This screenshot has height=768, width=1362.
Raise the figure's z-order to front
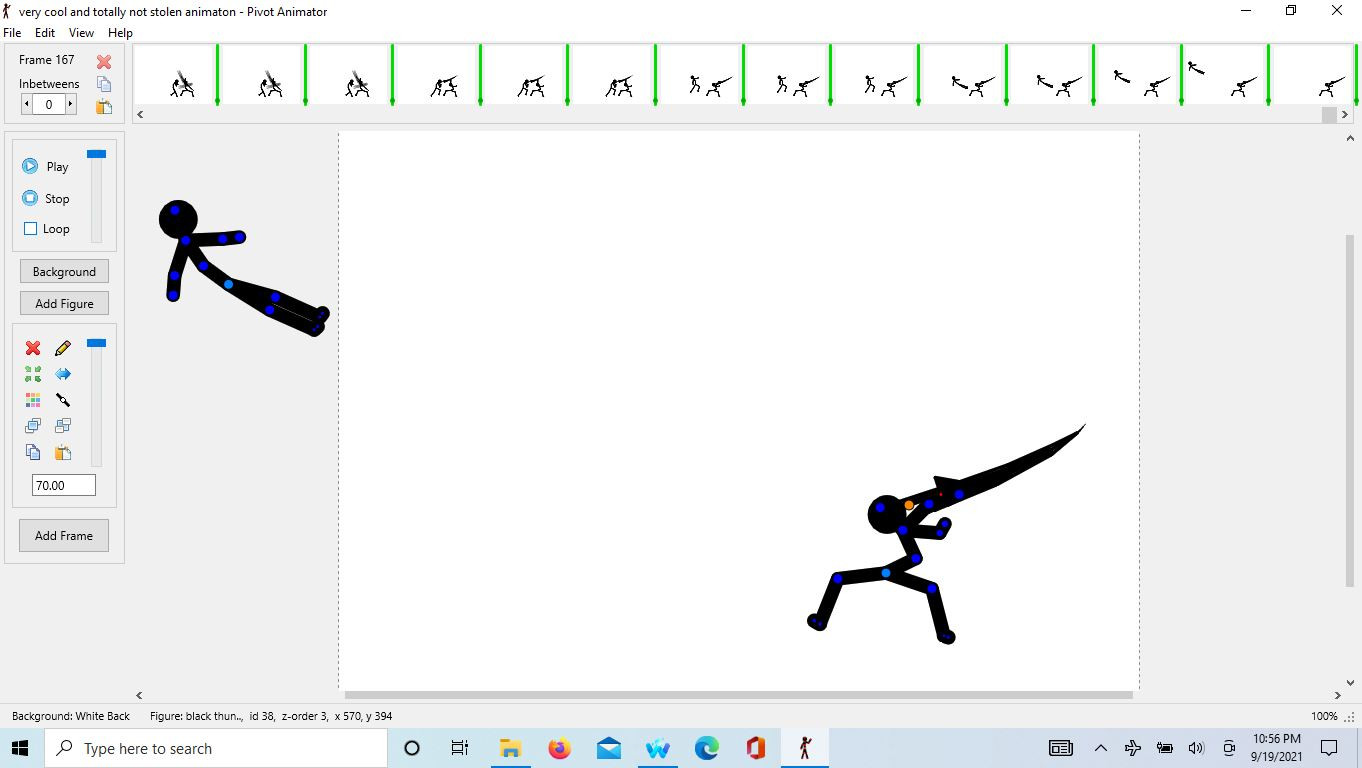(33, 425)
